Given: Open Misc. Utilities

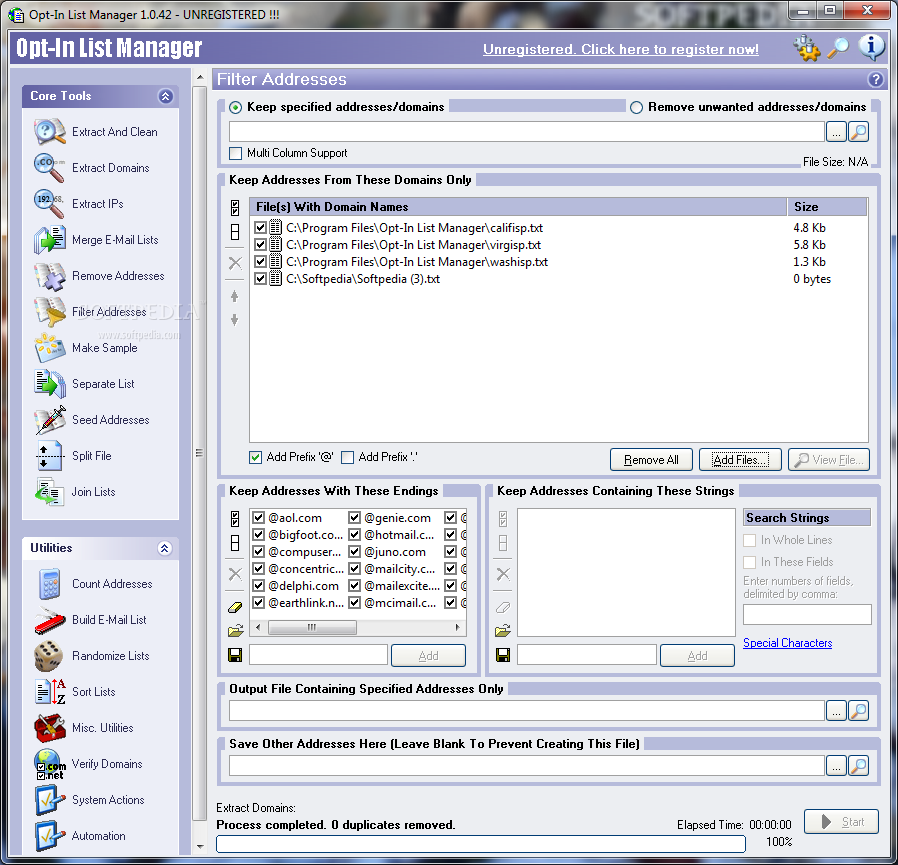Looking at the screenshot, I should point(84,728).
